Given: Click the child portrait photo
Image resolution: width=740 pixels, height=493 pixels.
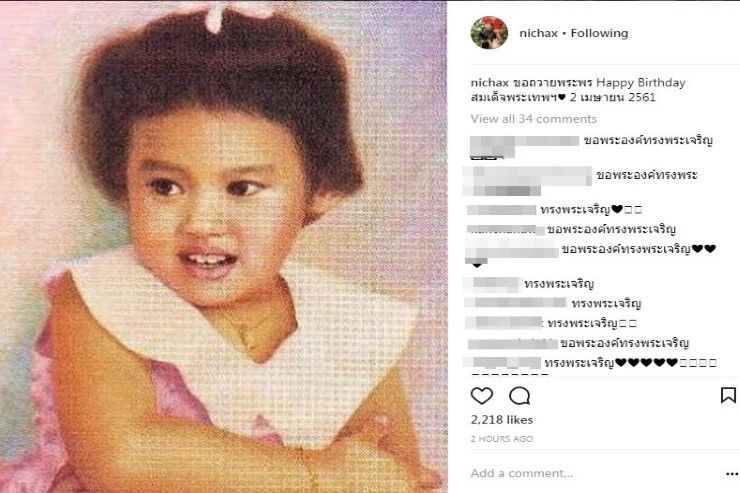Looking at the screenshot, I should pos(224,247).
